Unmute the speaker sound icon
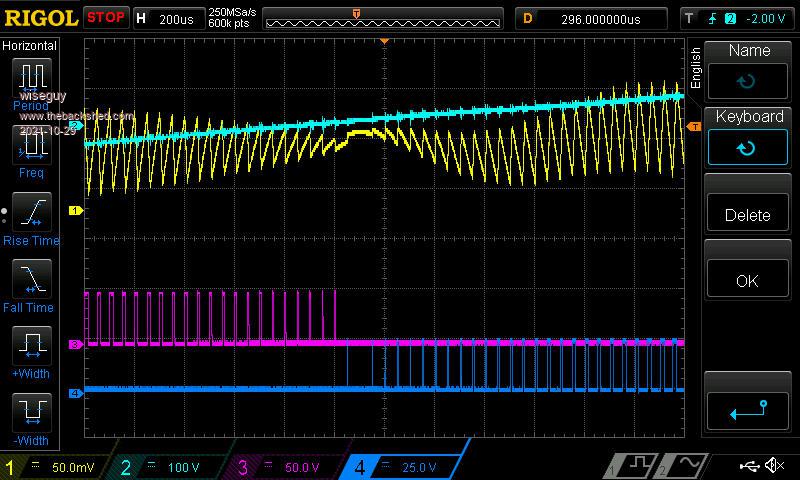Image resolution: width=800 pixels, height=480 pixels. point(774,466)
